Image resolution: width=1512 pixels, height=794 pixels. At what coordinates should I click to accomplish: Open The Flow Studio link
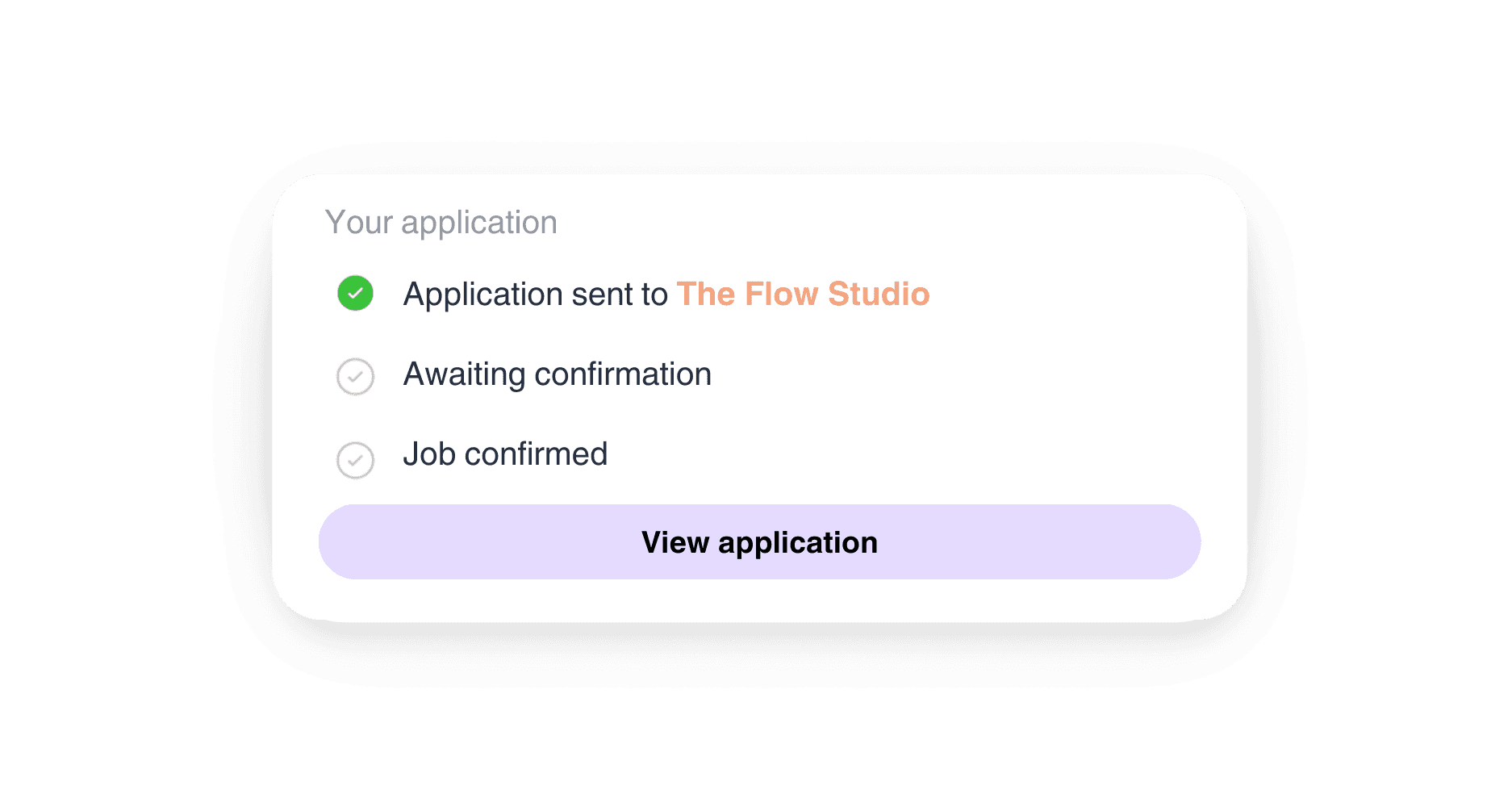click(803, 295)
